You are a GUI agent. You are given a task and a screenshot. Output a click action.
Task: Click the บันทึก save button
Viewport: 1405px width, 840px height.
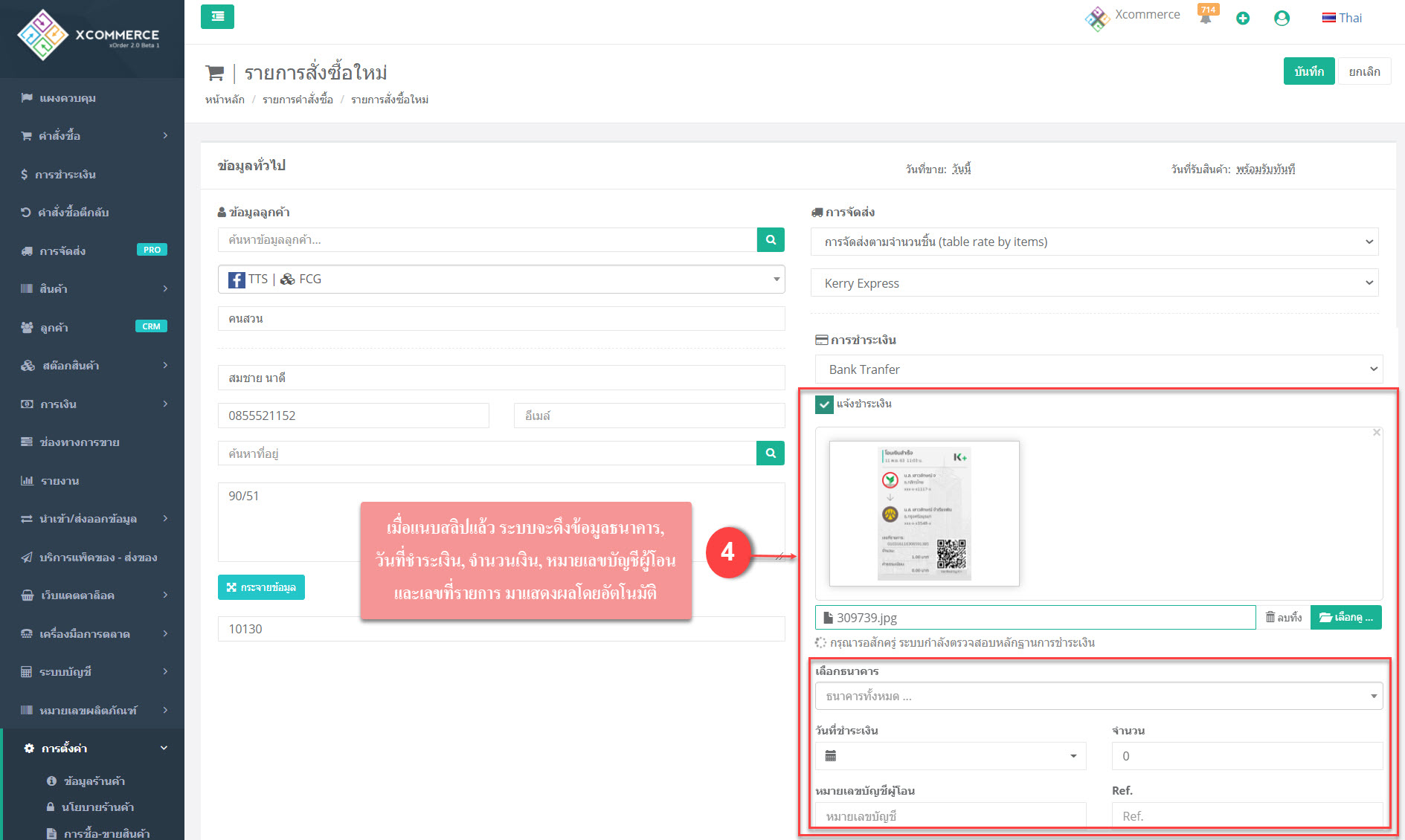tap(1308, 71)
